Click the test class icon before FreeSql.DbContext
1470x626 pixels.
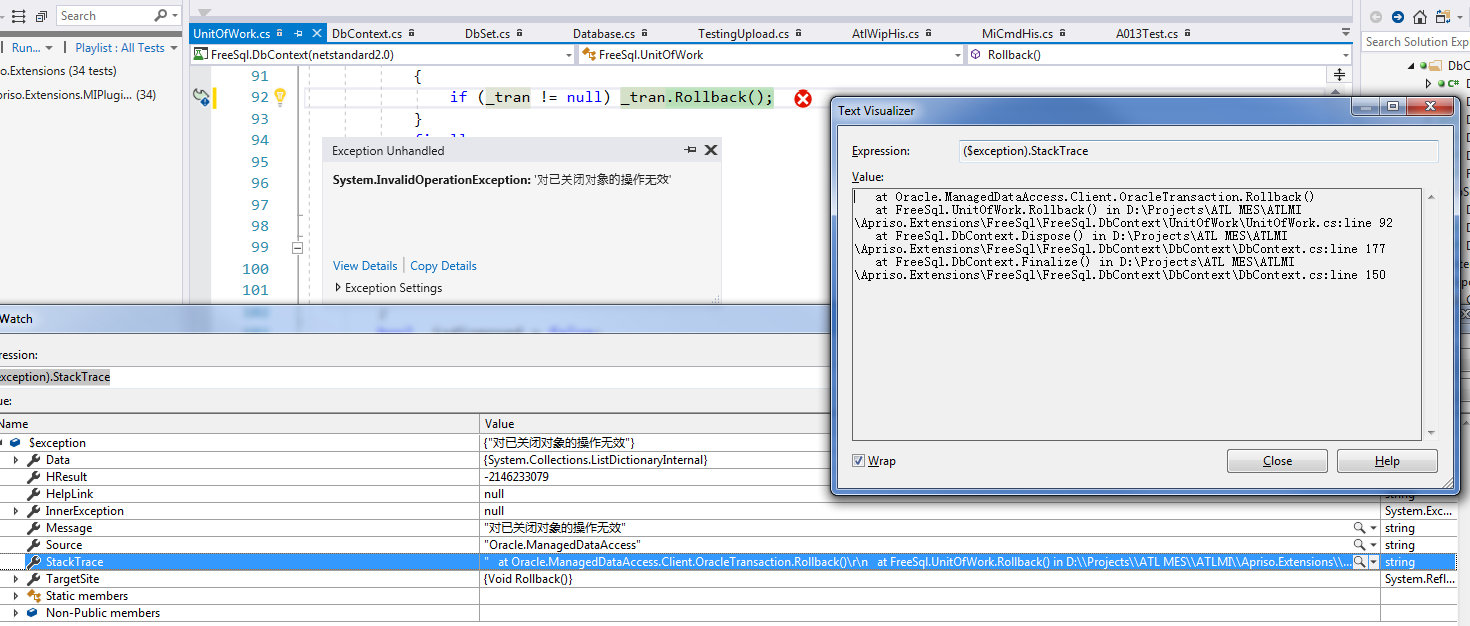pos(201,54)
